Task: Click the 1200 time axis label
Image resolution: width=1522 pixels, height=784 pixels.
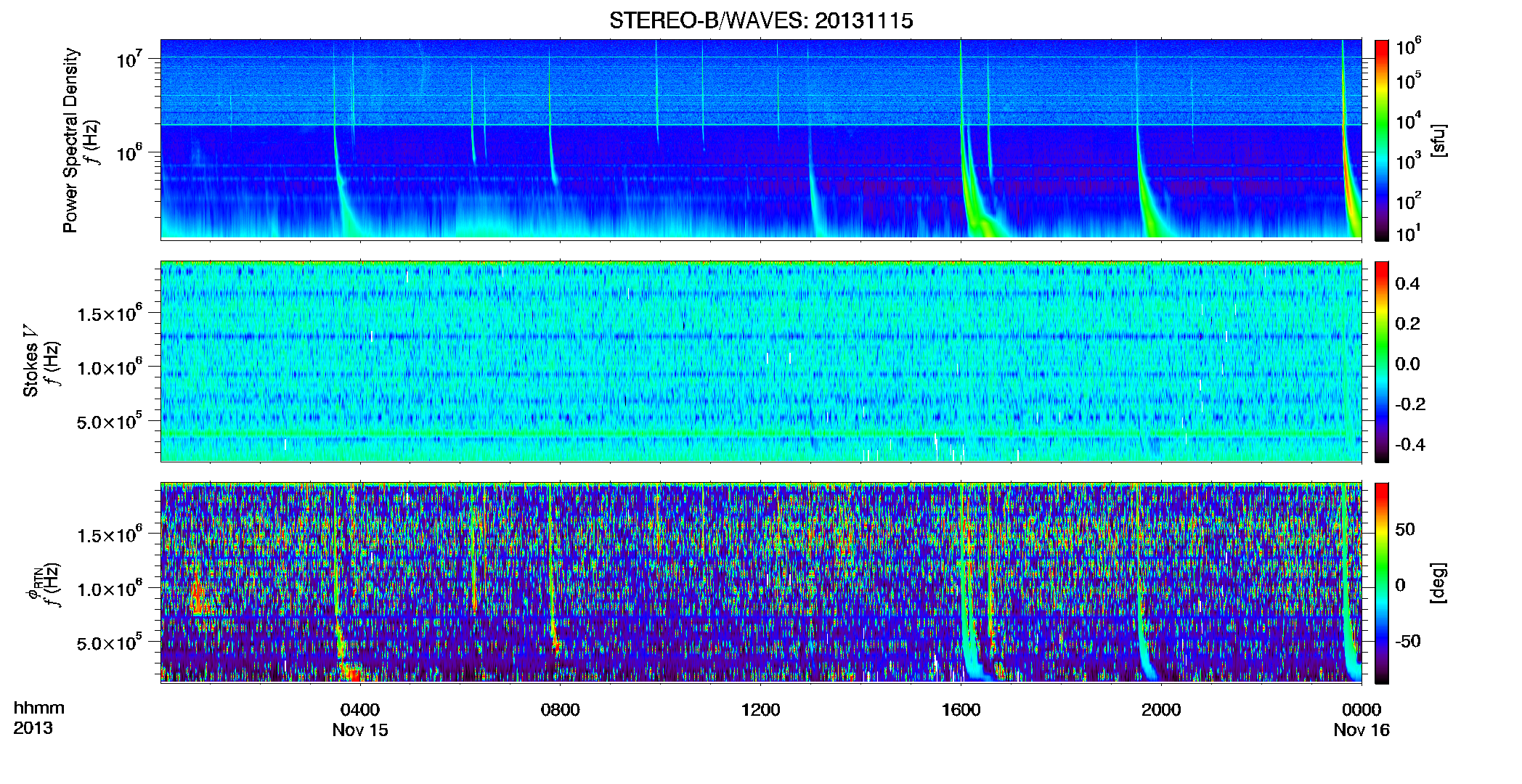Action: (x=761, y=709)
